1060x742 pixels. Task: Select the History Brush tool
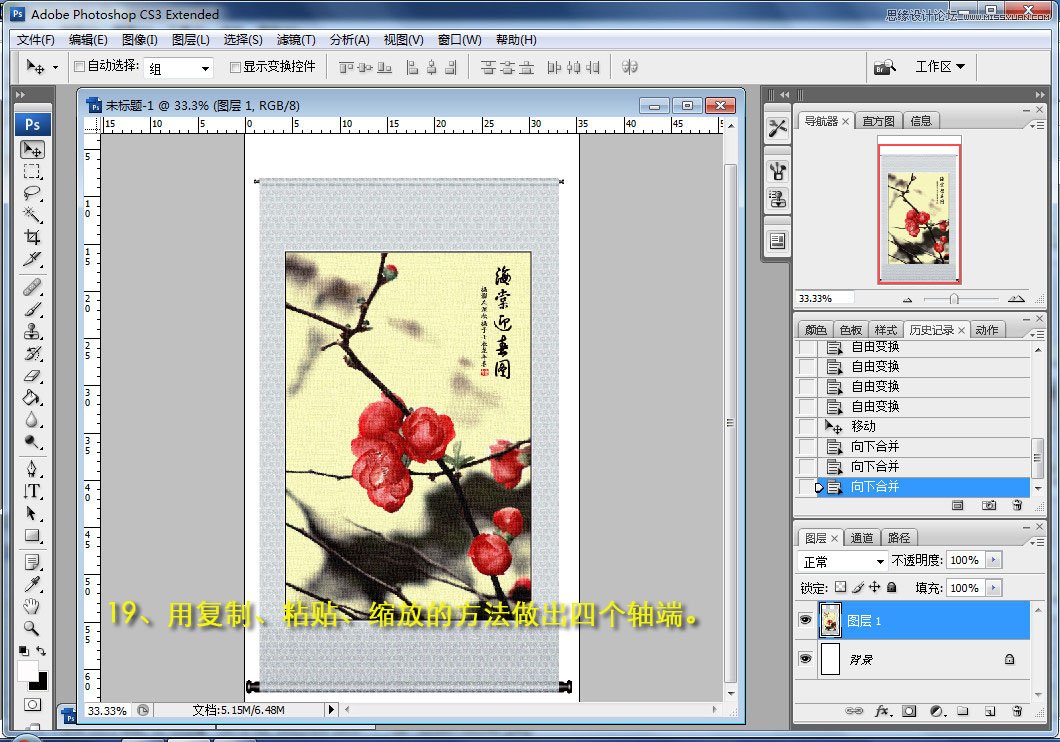pyautogui.click(x=32, y=353)
